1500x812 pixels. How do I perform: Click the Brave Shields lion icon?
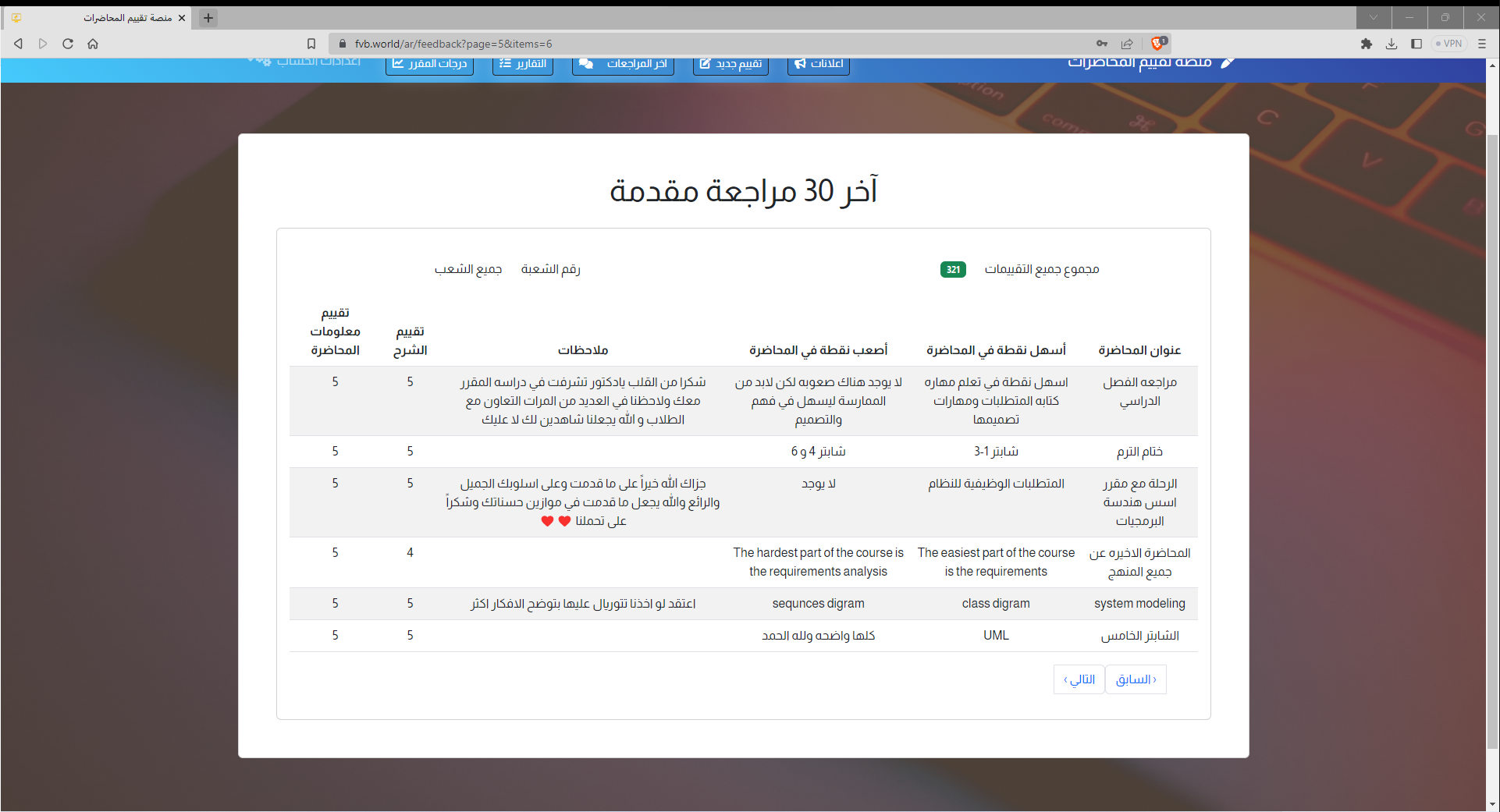click(1158, 44)
